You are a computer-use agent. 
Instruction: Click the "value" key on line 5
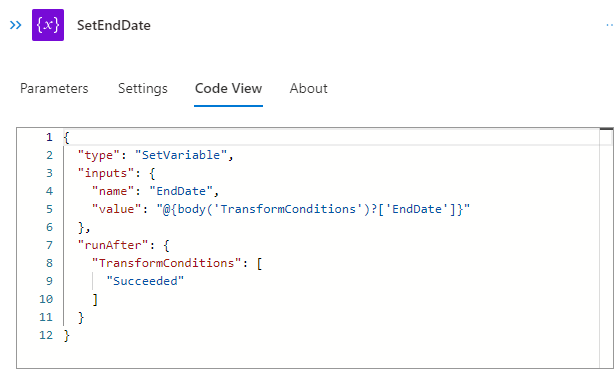tap(116, 209)
